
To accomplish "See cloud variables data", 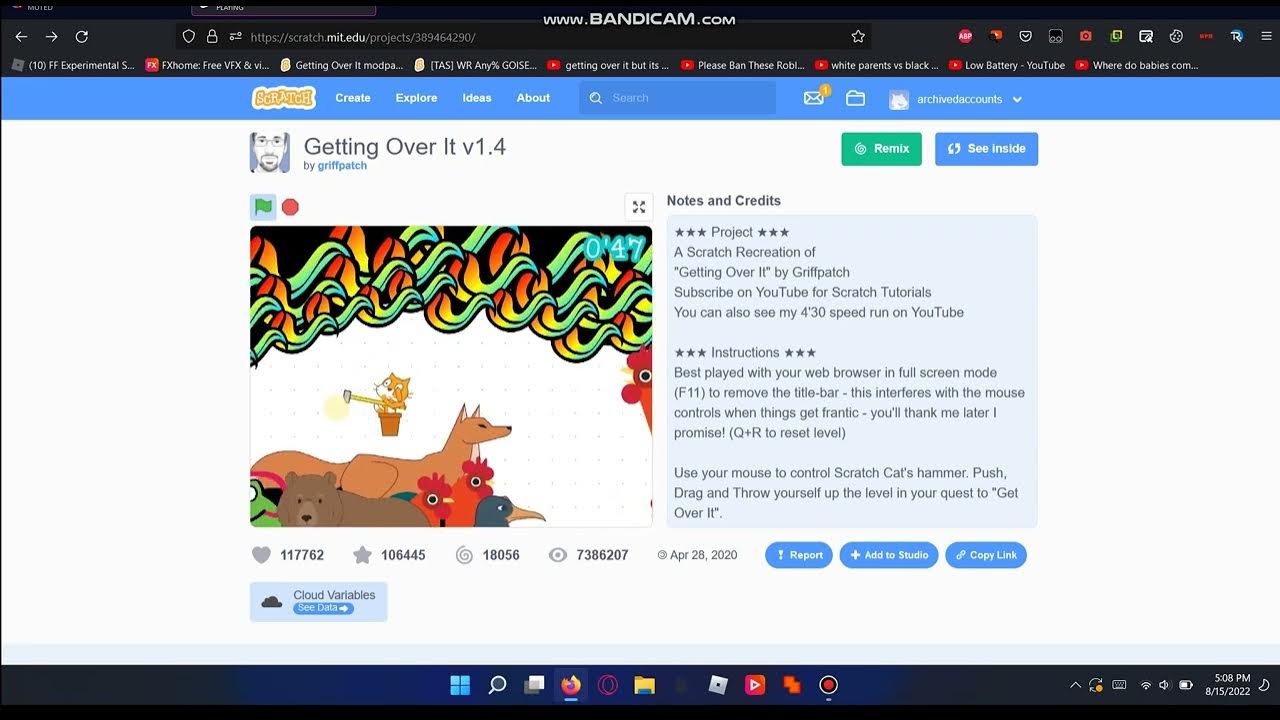I will 323,608.
